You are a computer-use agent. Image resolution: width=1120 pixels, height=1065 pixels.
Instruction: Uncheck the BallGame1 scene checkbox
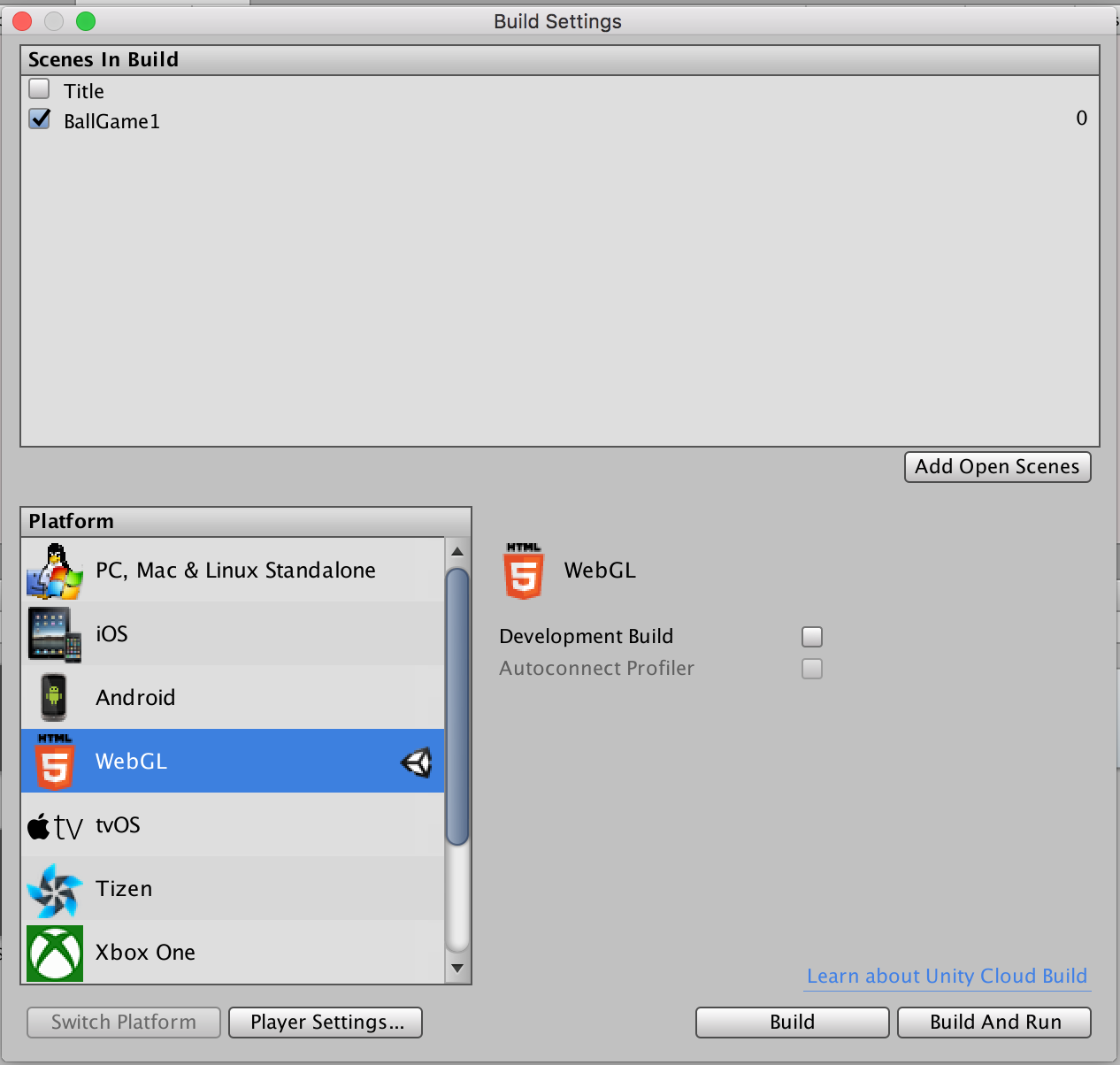39,119
